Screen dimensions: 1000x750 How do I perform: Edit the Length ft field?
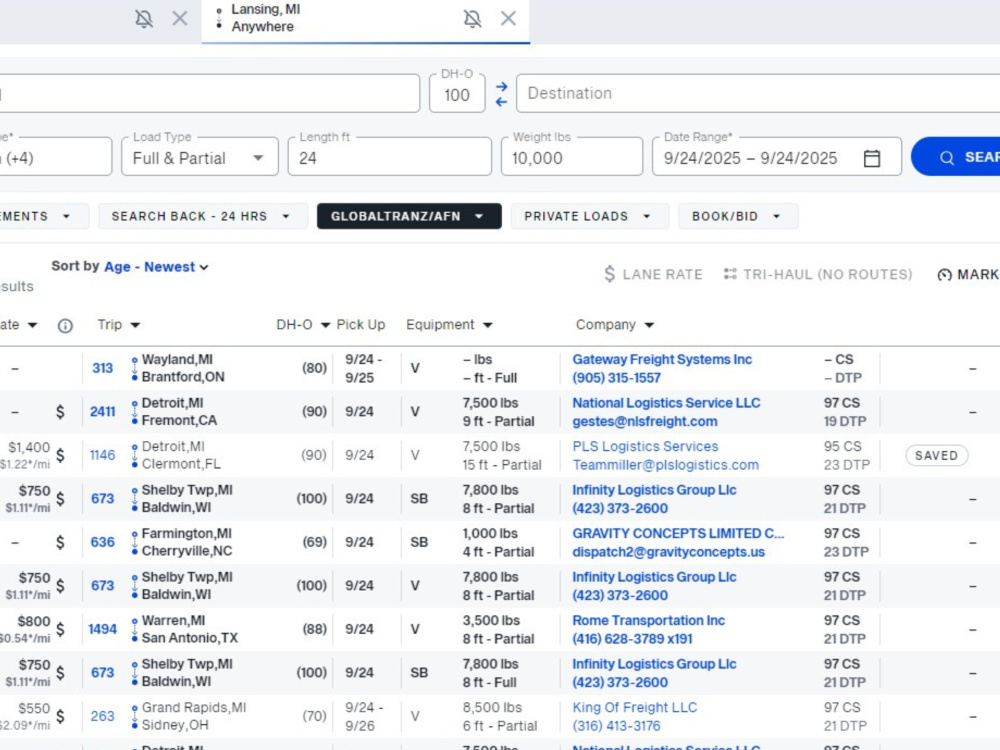tap(390, 158)
